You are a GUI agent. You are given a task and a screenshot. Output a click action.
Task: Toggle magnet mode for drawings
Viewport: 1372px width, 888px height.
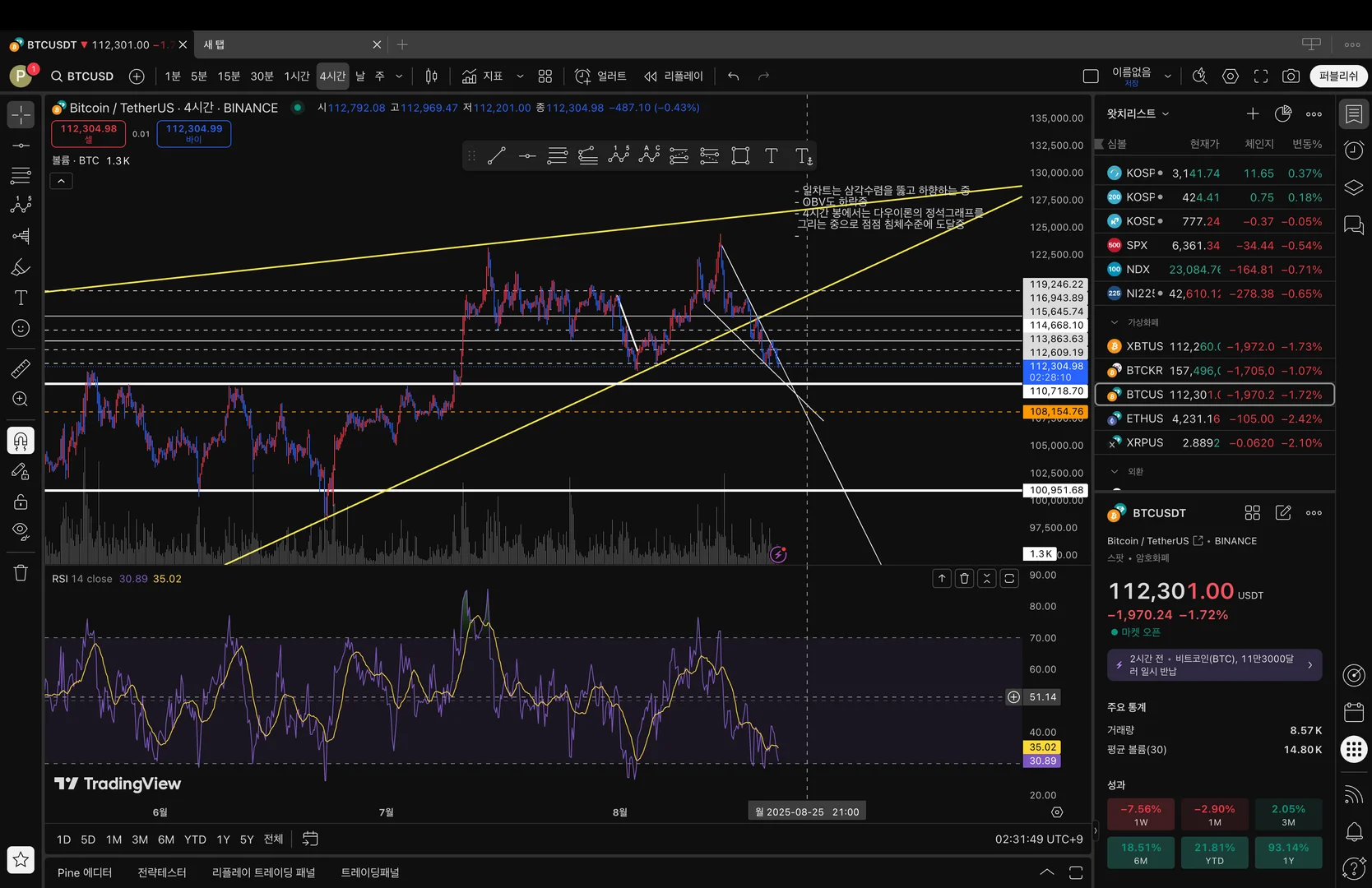21,441
